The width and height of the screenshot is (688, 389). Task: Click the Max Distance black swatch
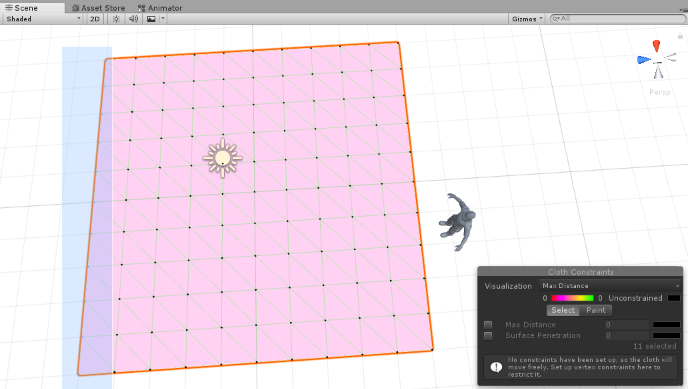[x=666, y=325]
